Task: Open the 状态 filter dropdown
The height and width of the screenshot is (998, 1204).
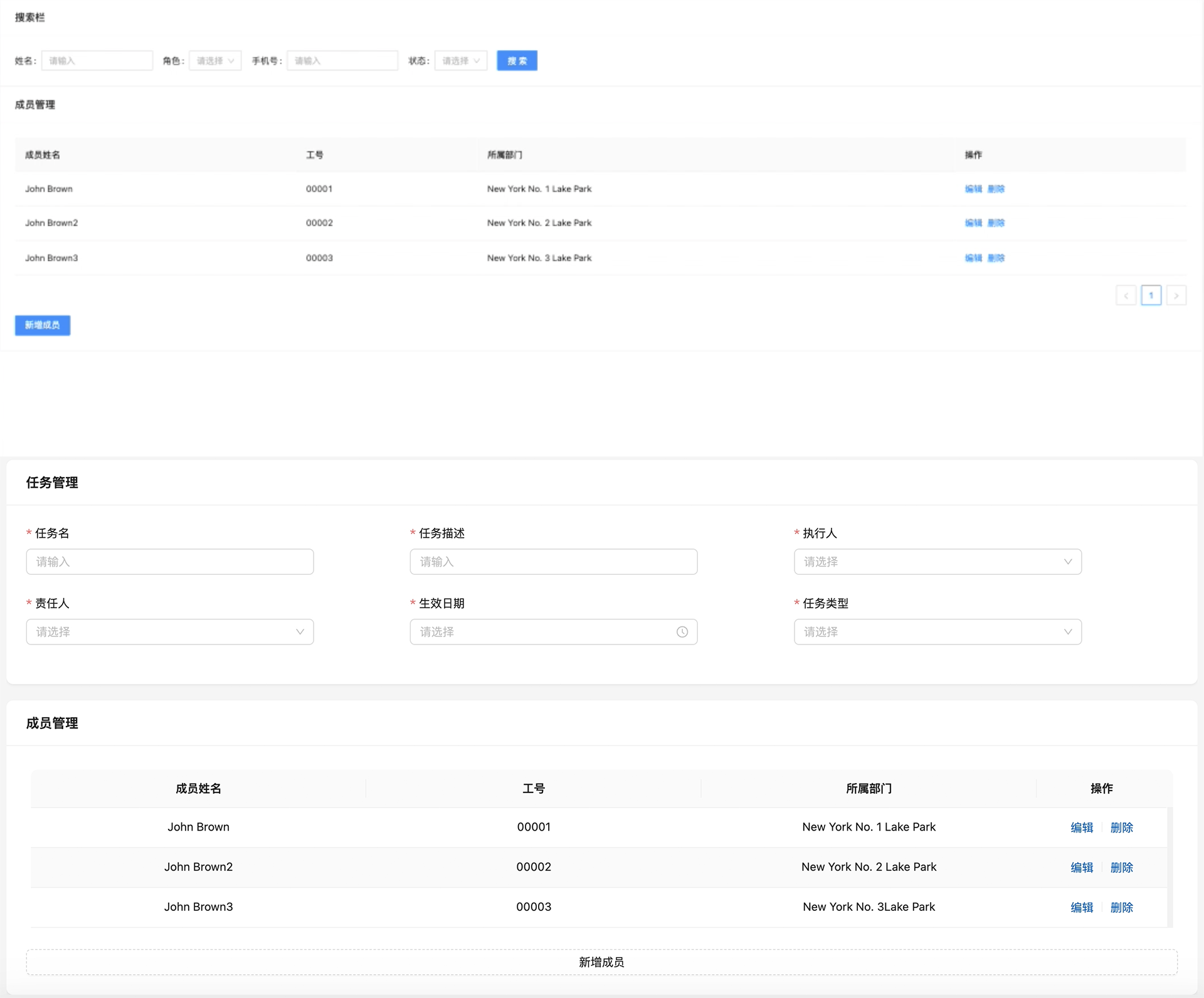Action: 461,61
